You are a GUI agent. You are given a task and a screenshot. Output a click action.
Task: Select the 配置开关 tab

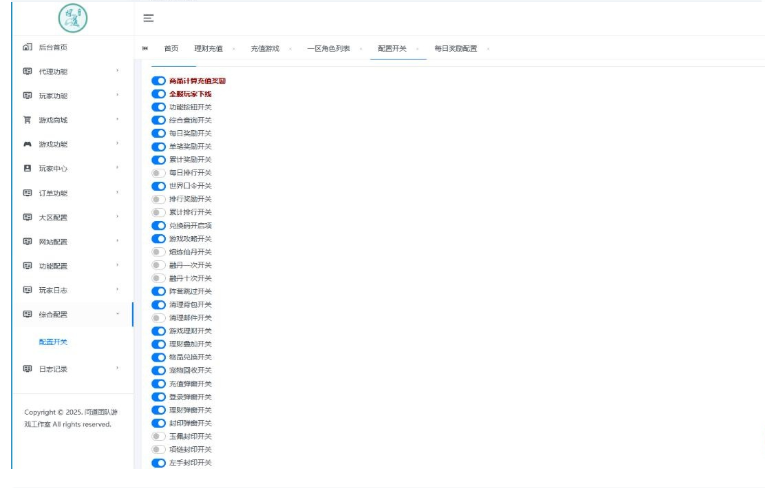click(392, 48)
